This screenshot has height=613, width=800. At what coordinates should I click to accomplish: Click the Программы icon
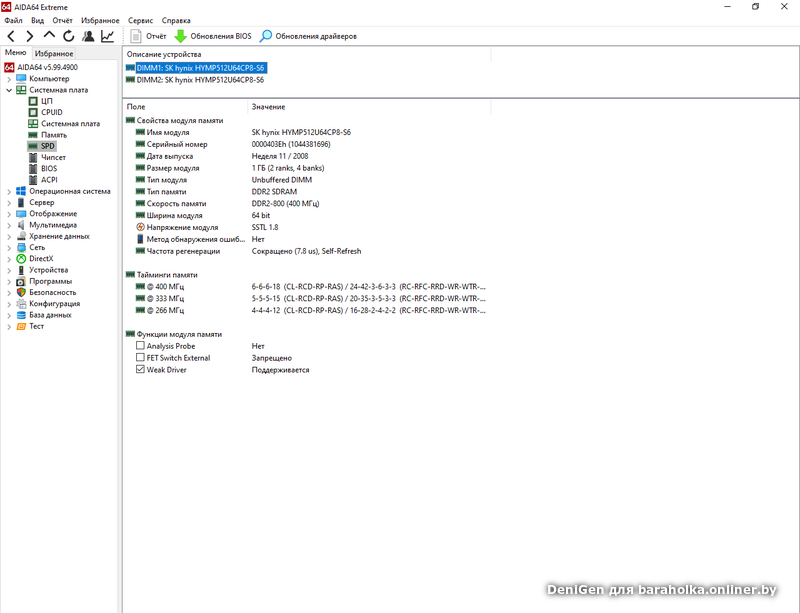tap(21, 281)
